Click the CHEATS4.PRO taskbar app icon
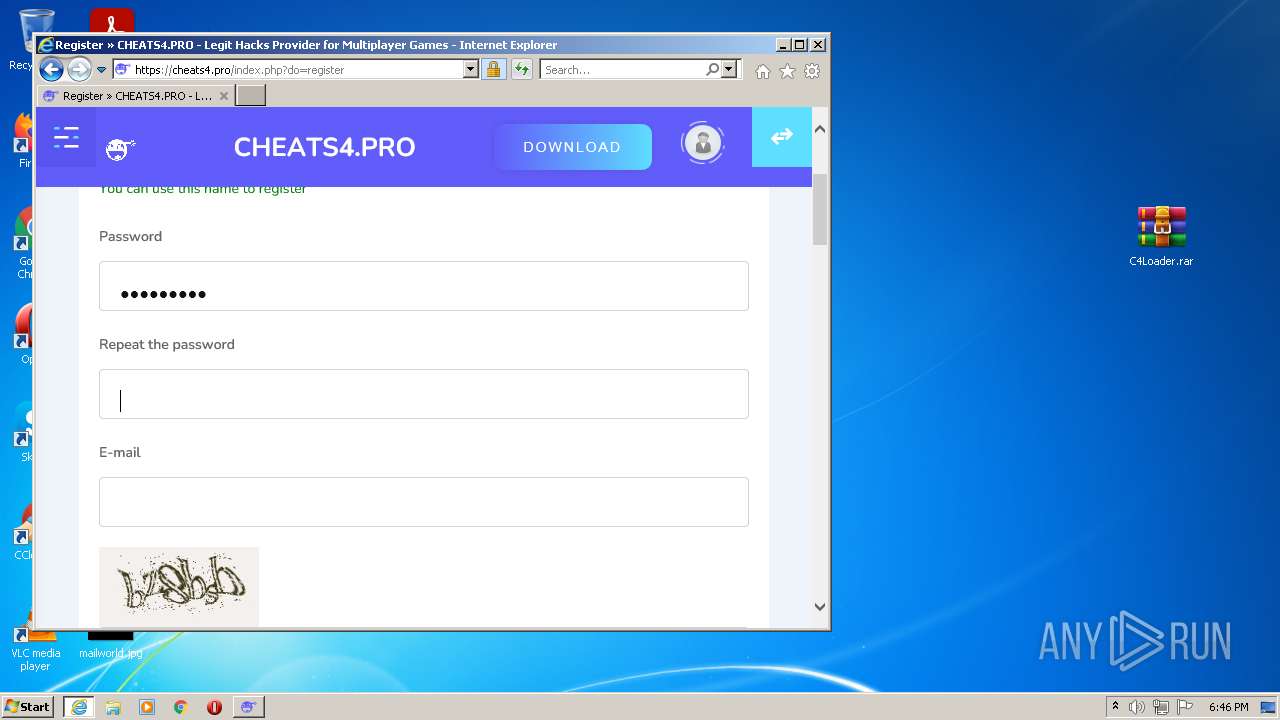1280x720 pixels. tap(248, 707)
